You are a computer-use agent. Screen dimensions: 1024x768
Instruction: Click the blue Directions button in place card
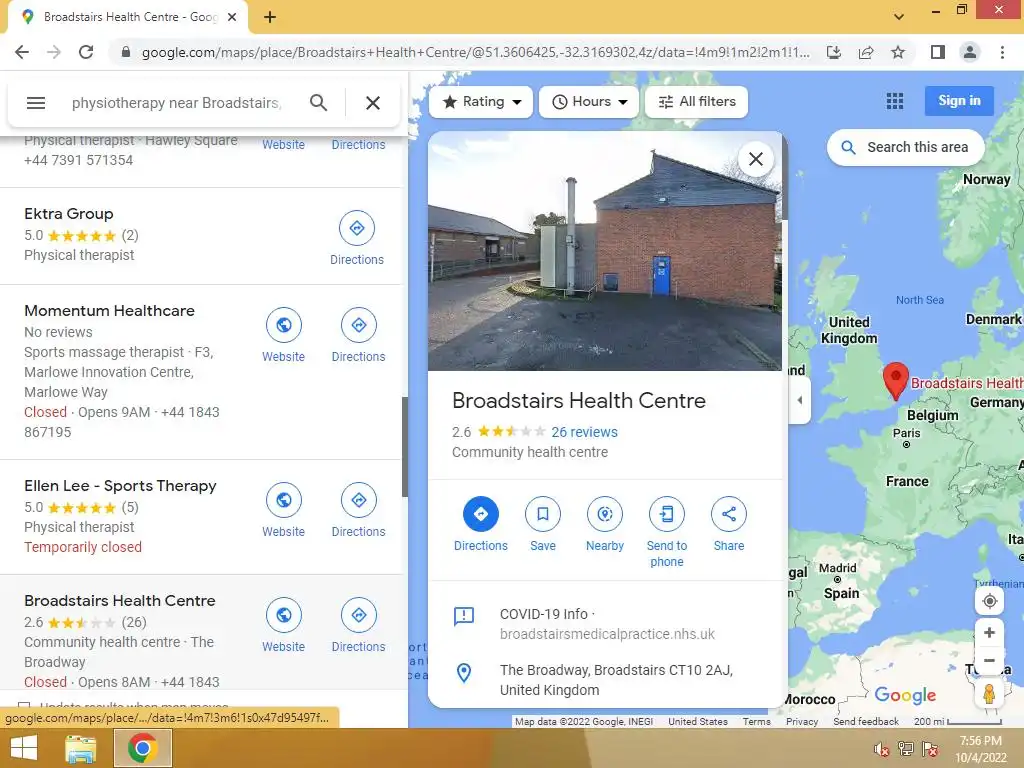pos(481,514)
